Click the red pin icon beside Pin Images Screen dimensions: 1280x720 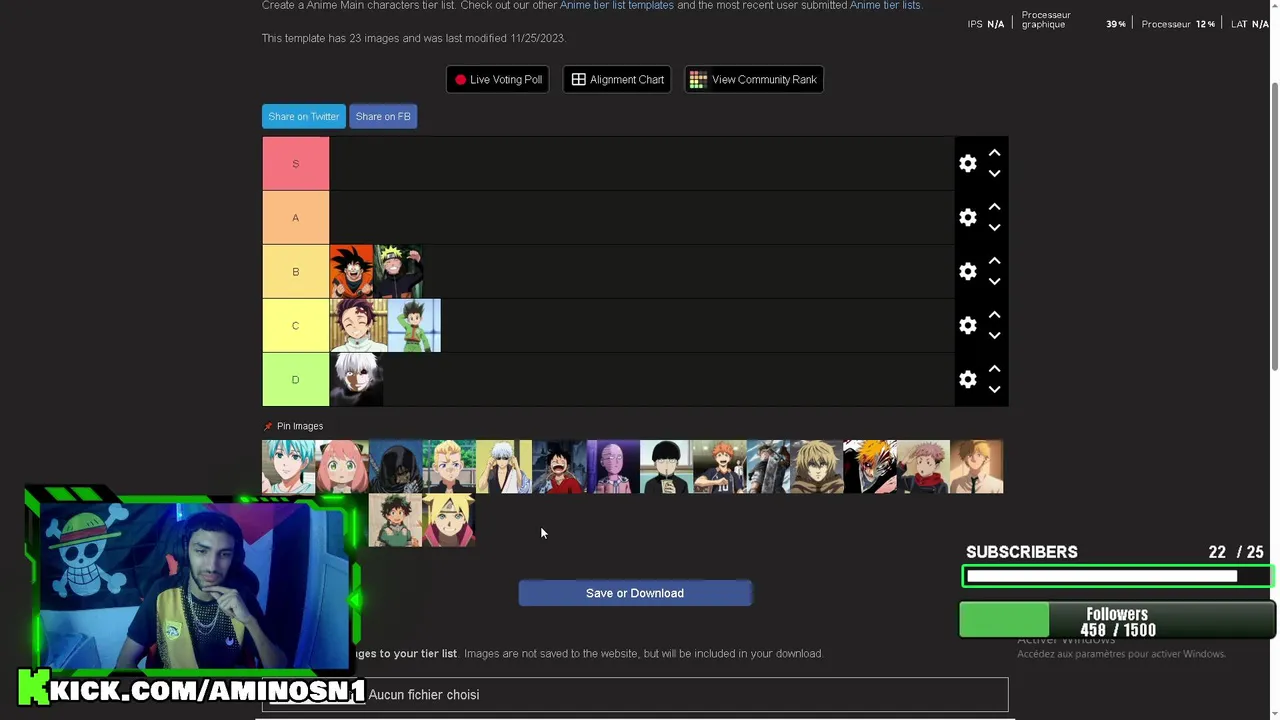tap(268, 426)
